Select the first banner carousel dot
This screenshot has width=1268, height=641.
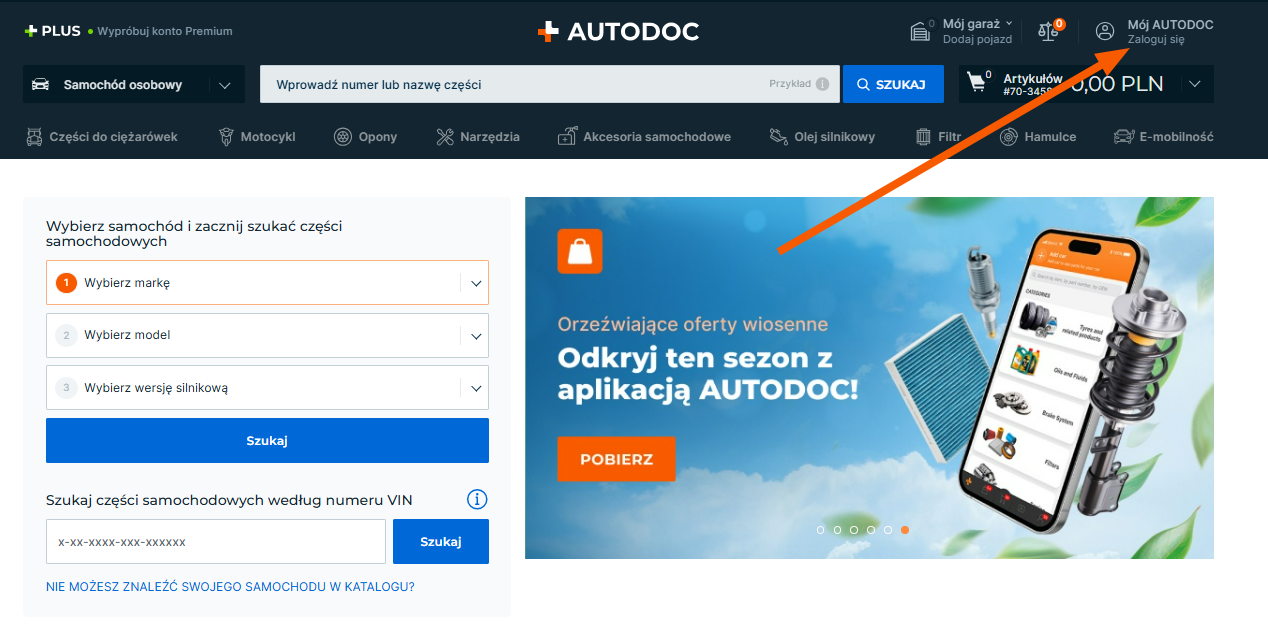coord(821,530)
